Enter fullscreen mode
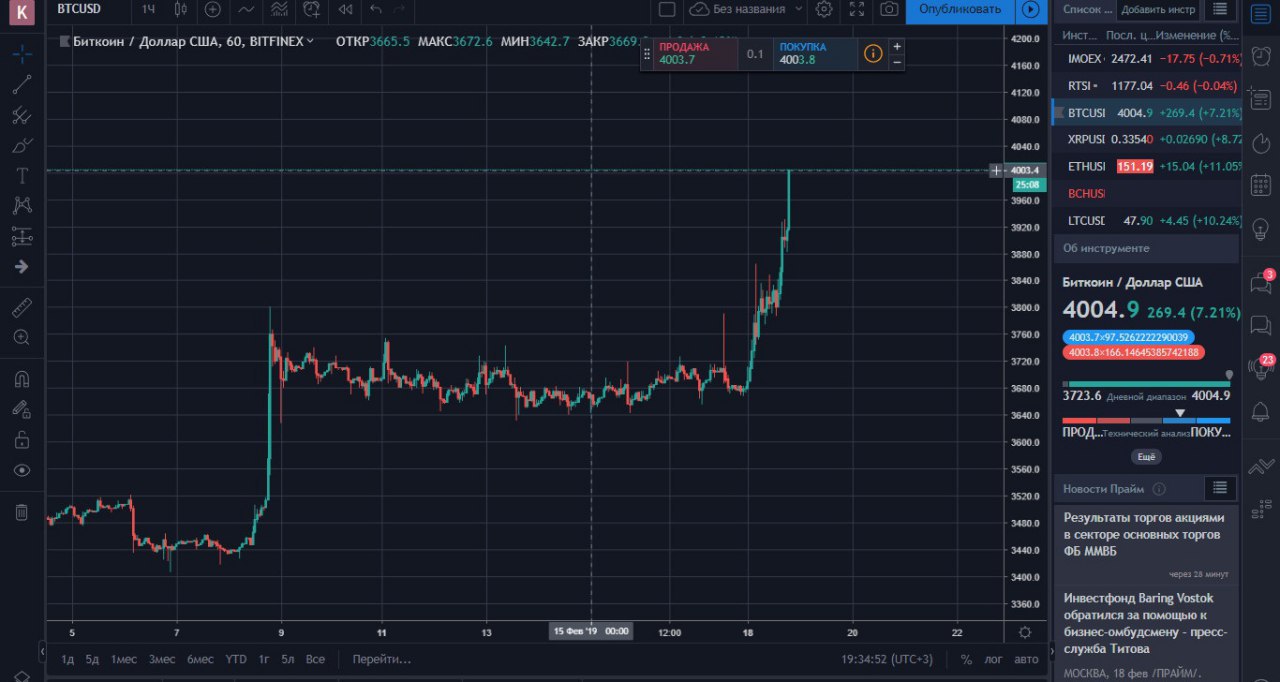The width and height of the screenshot is (1280, 682). click(x=857, y=9)
